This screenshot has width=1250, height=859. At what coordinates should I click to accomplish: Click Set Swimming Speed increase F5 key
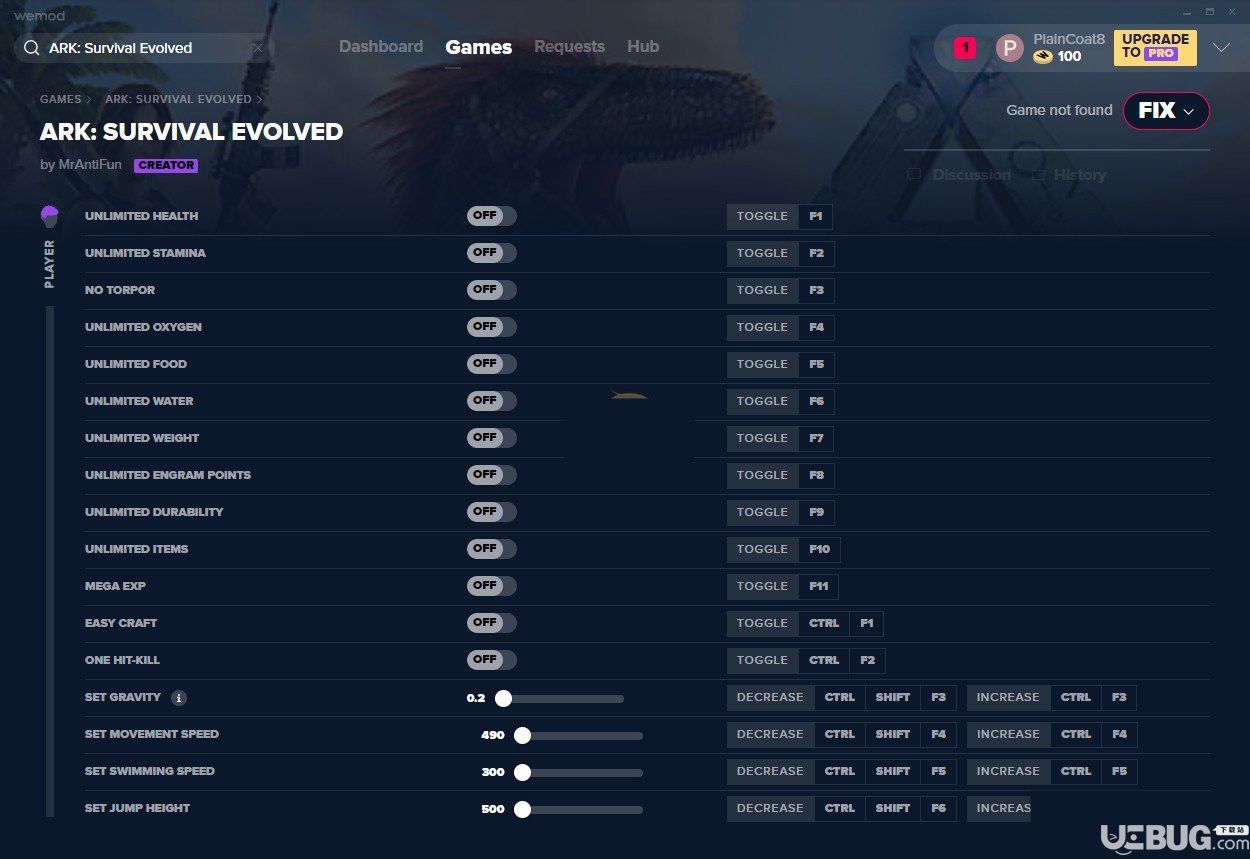point(1119,771)
